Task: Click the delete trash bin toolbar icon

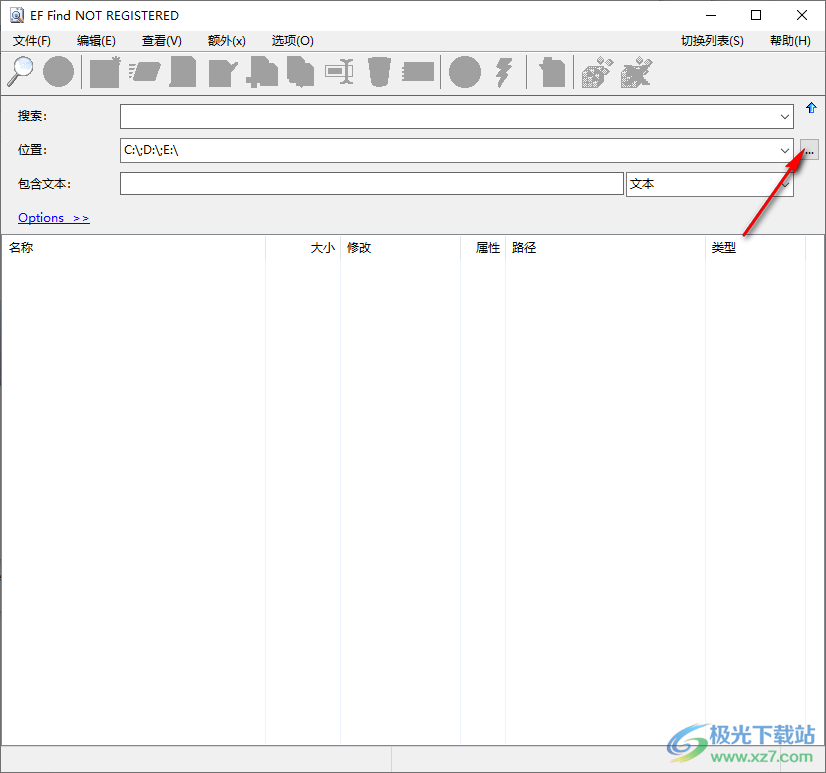Action: point(379,72)
